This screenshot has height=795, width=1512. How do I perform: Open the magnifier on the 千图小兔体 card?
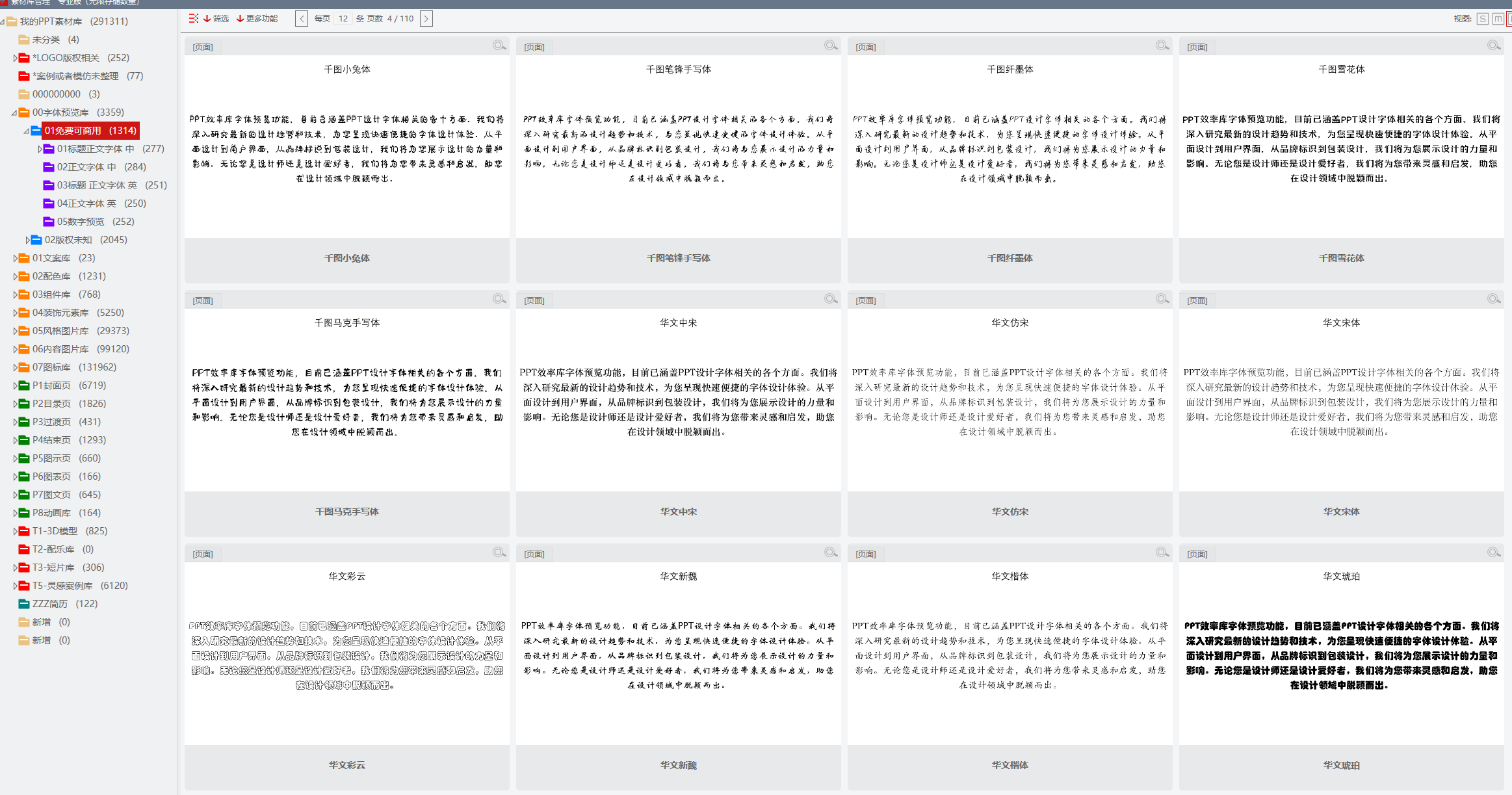pyautogui.click(x=499, y=46)
